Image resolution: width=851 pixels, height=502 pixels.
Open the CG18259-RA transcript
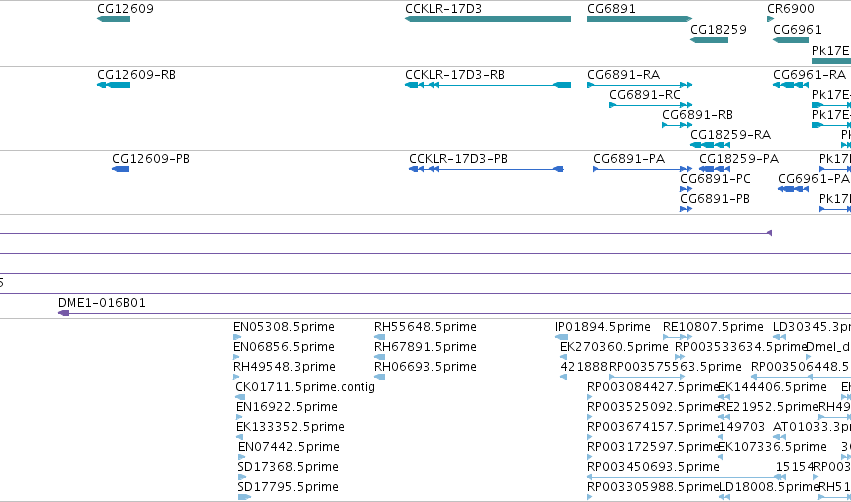click(731, 135)
